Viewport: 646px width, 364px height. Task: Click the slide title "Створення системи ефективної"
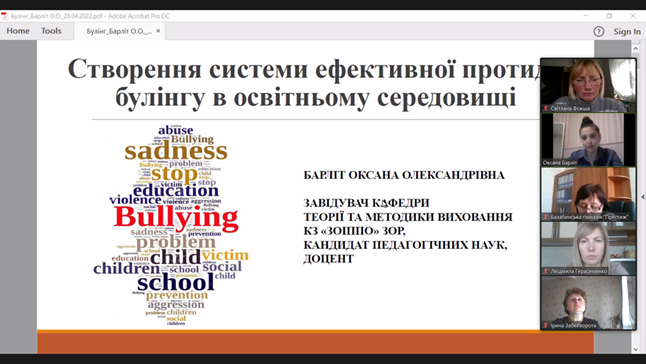pos(262,69)
